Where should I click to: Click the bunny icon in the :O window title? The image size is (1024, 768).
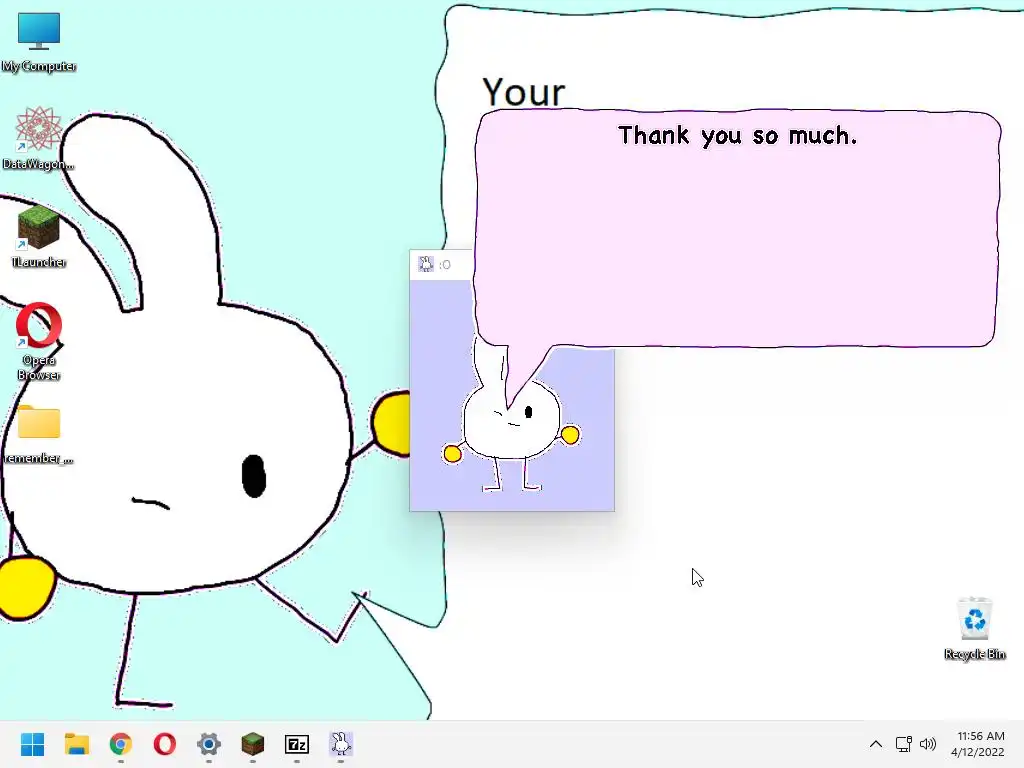tap(426, 264)
